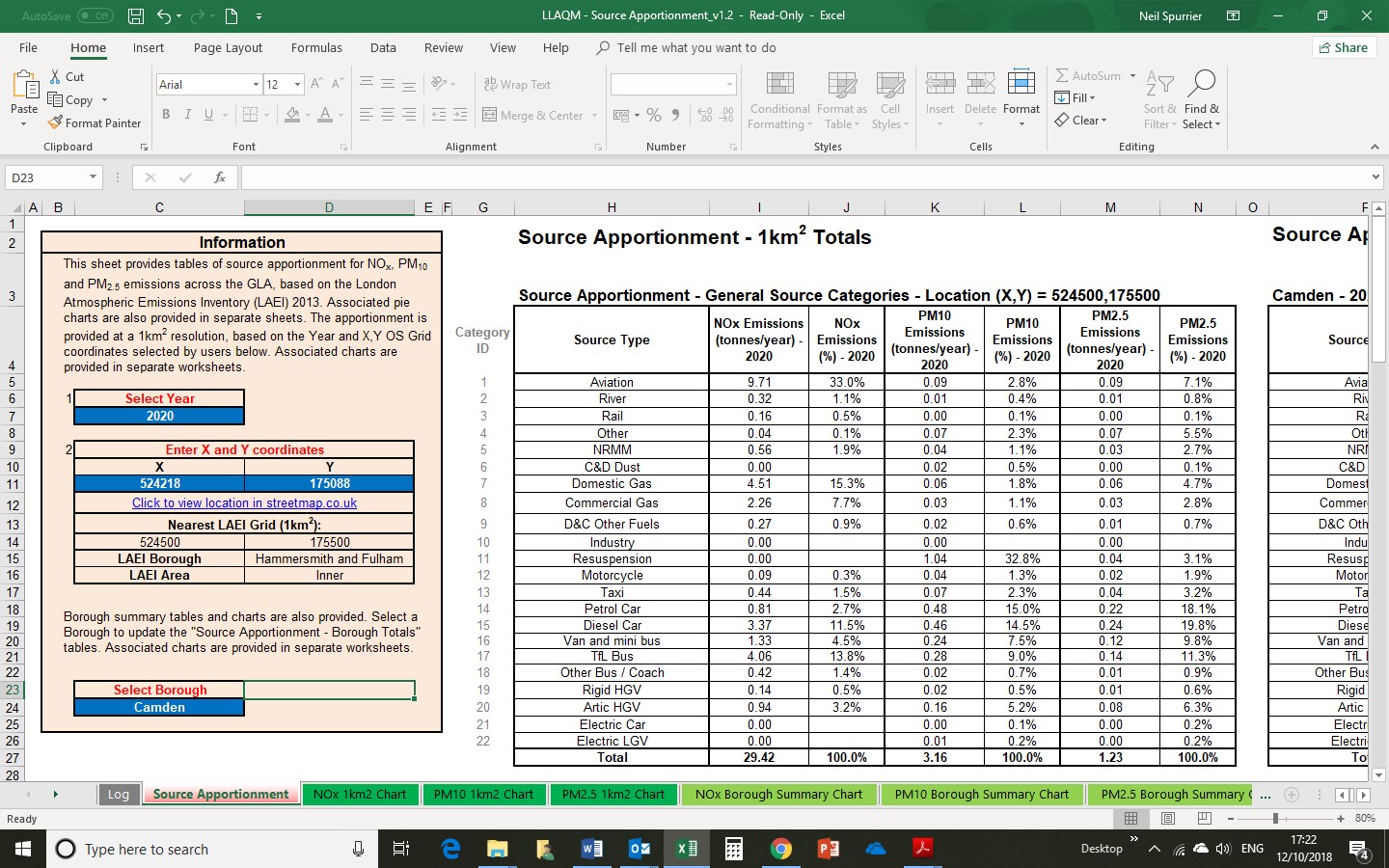Apply Percent Style with the % icon
Screen dimensions: 1389x868
click(x=654, y=115)
